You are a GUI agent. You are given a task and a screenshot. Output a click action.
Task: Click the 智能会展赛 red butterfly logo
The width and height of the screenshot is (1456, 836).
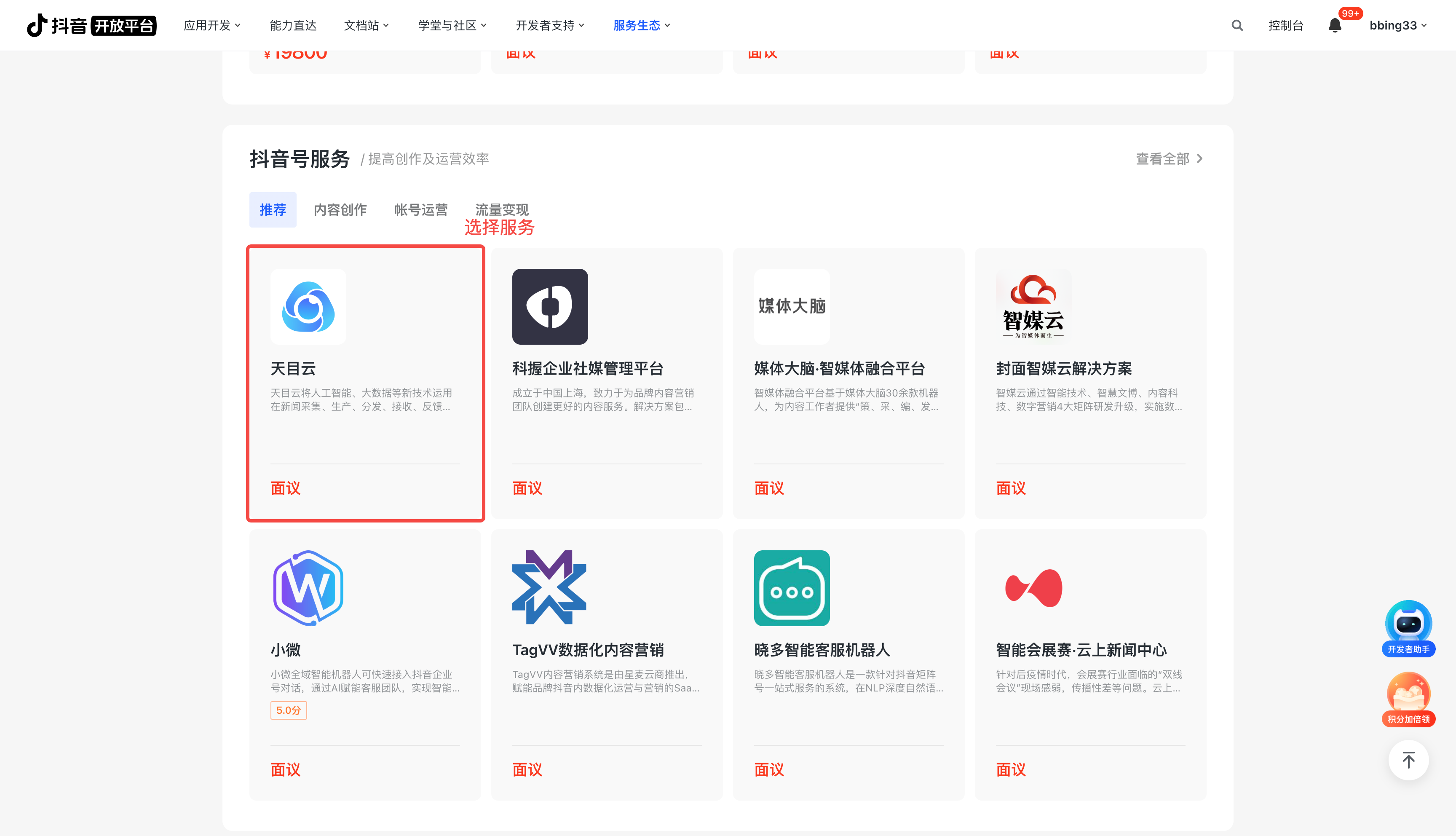point(1033,588)
